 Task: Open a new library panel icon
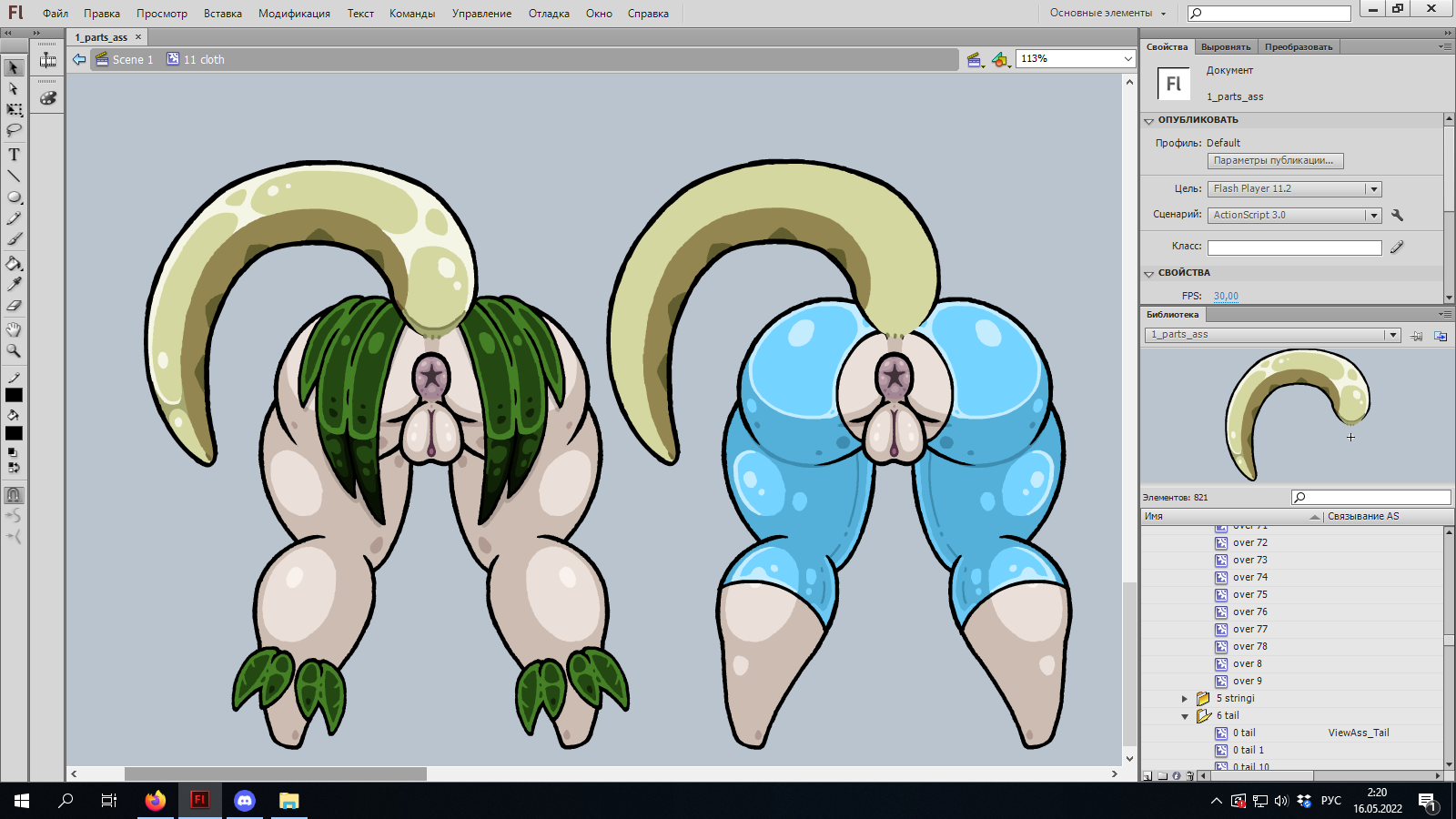pyautogui.click(x=1441, y=336)
